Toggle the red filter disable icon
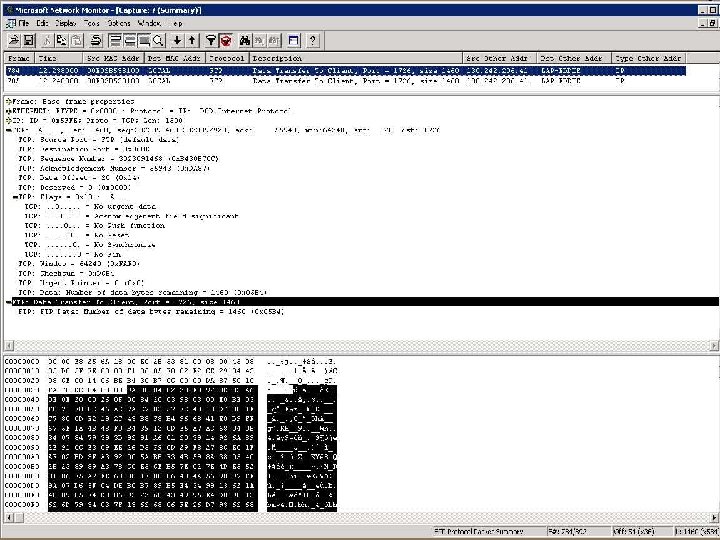This screenshot has width=720, height=540. click(226, 41)
